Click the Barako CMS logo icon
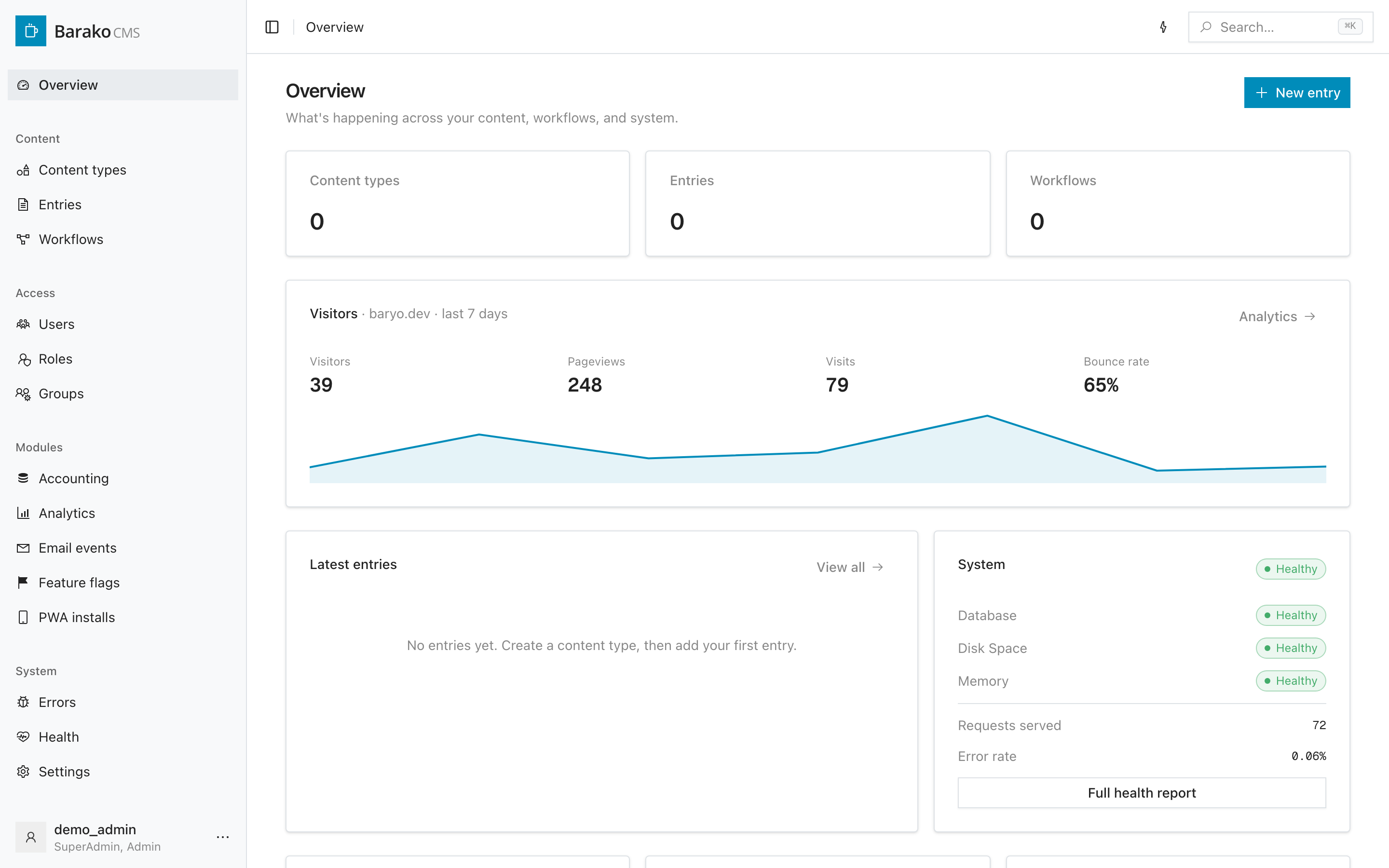Viewport: 1389px width, 868px height. pyautogui.click(x=31, y=31)
